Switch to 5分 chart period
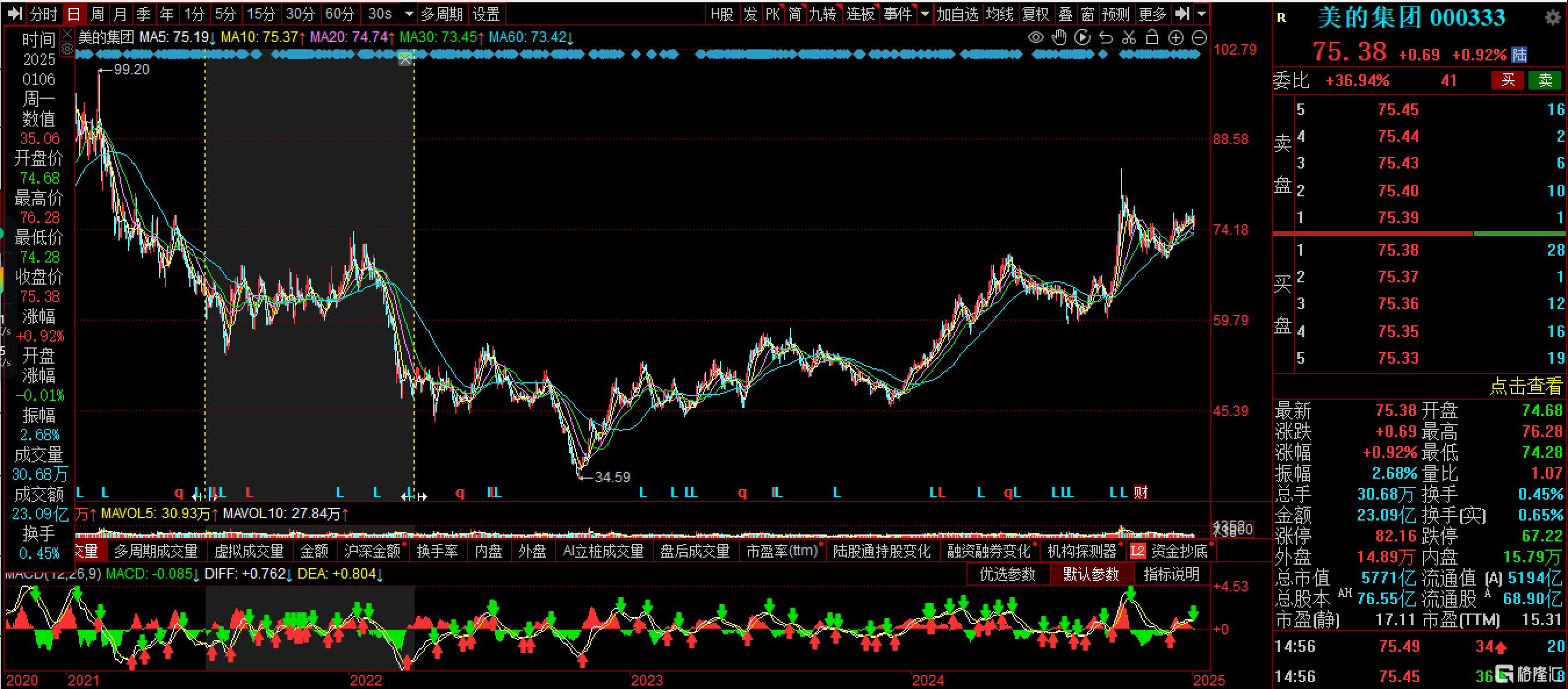Screen dimensions: 1568x689 (225, 13)
